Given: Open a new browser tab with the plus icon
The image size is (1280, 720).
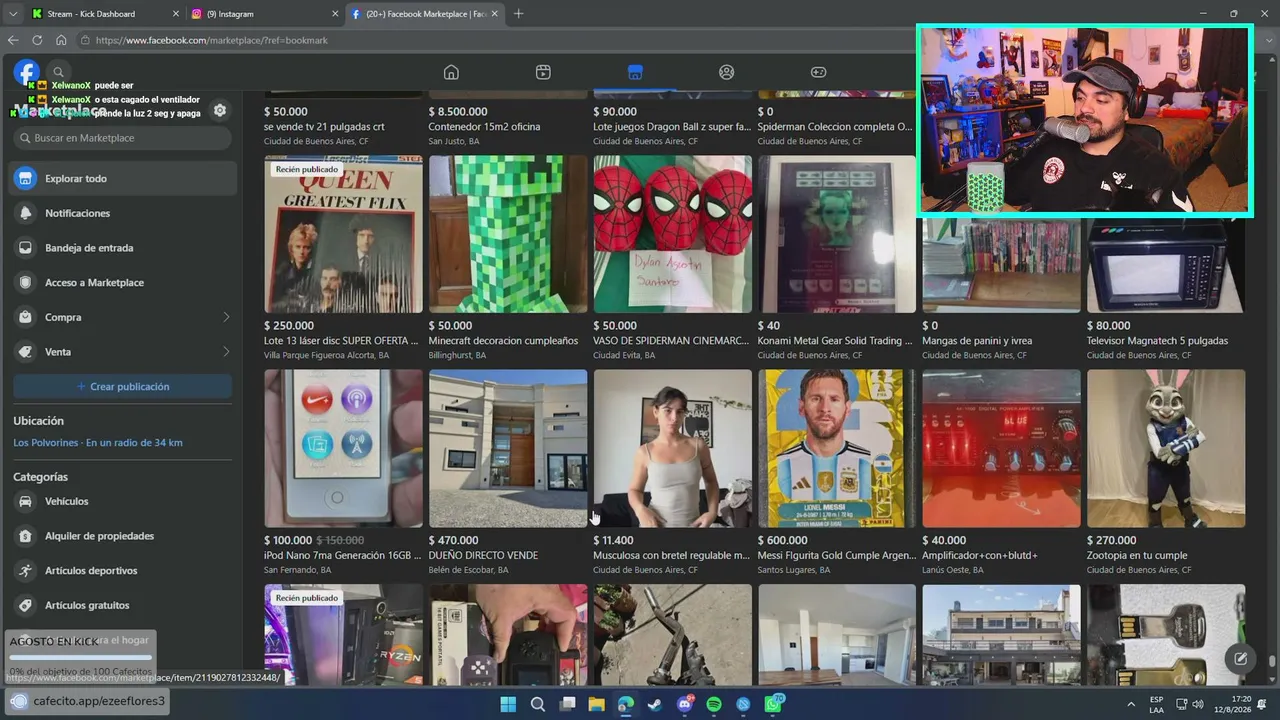Looking at the screenshot, I should click(x=518, y=14).
